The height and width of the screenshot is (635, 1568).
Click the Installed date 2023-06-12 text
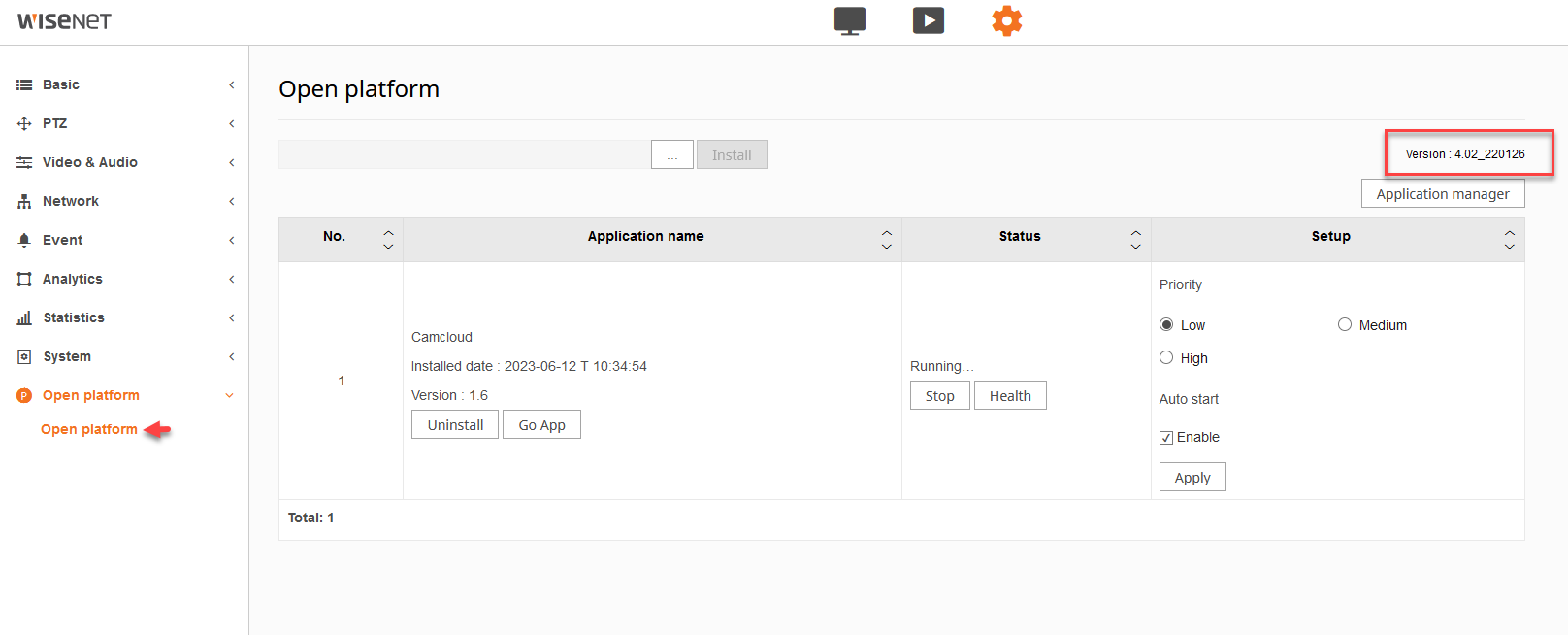pyautogui.click(x=529, y=366)
